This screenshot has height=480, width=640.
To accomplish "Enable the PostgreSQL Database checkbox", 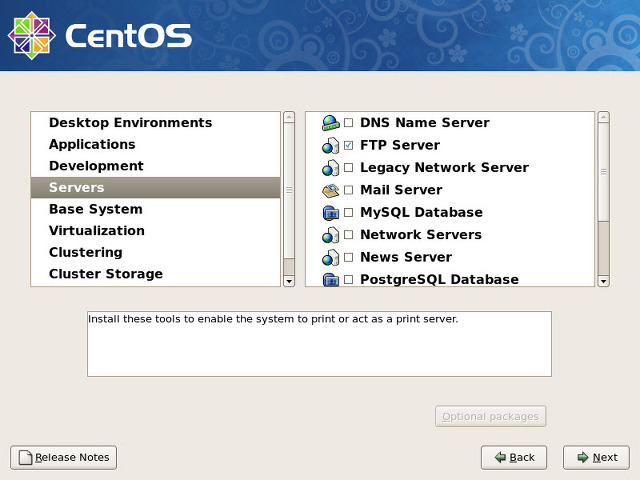I will click(x=349, y=280).
